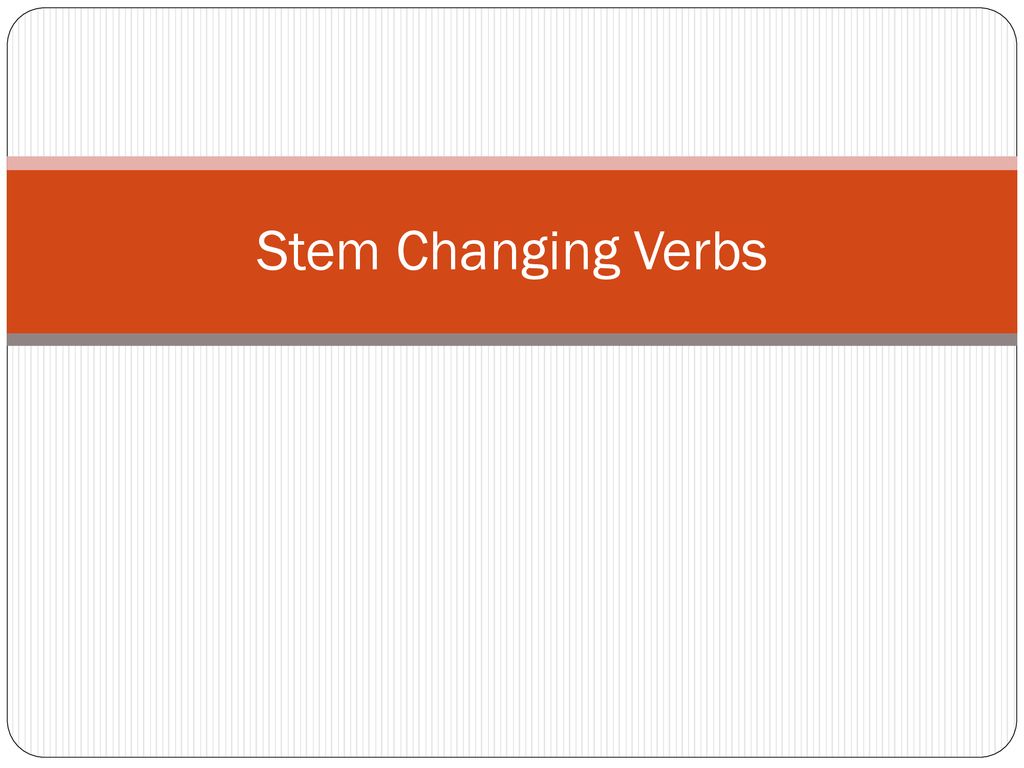Click the orange area beneath the title text
The width and height of the screenshot is (1024, 768).
coord(512,306)
